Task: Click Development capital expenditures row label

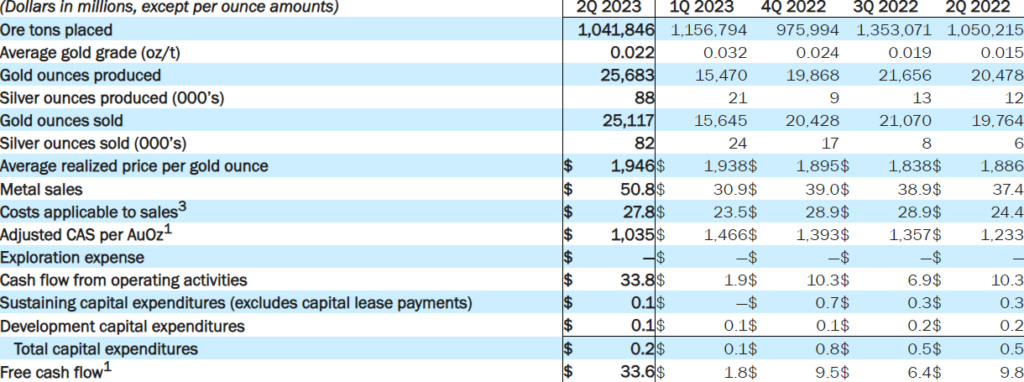Action: tap(122, 326)
